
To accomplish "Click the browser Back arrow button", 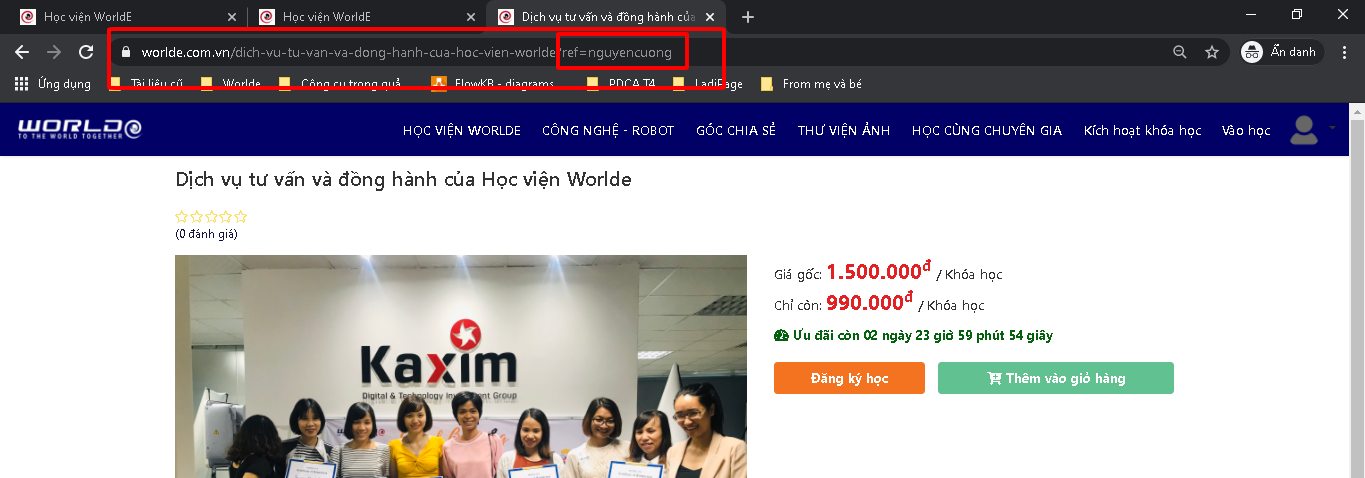I will coord(22,52).
